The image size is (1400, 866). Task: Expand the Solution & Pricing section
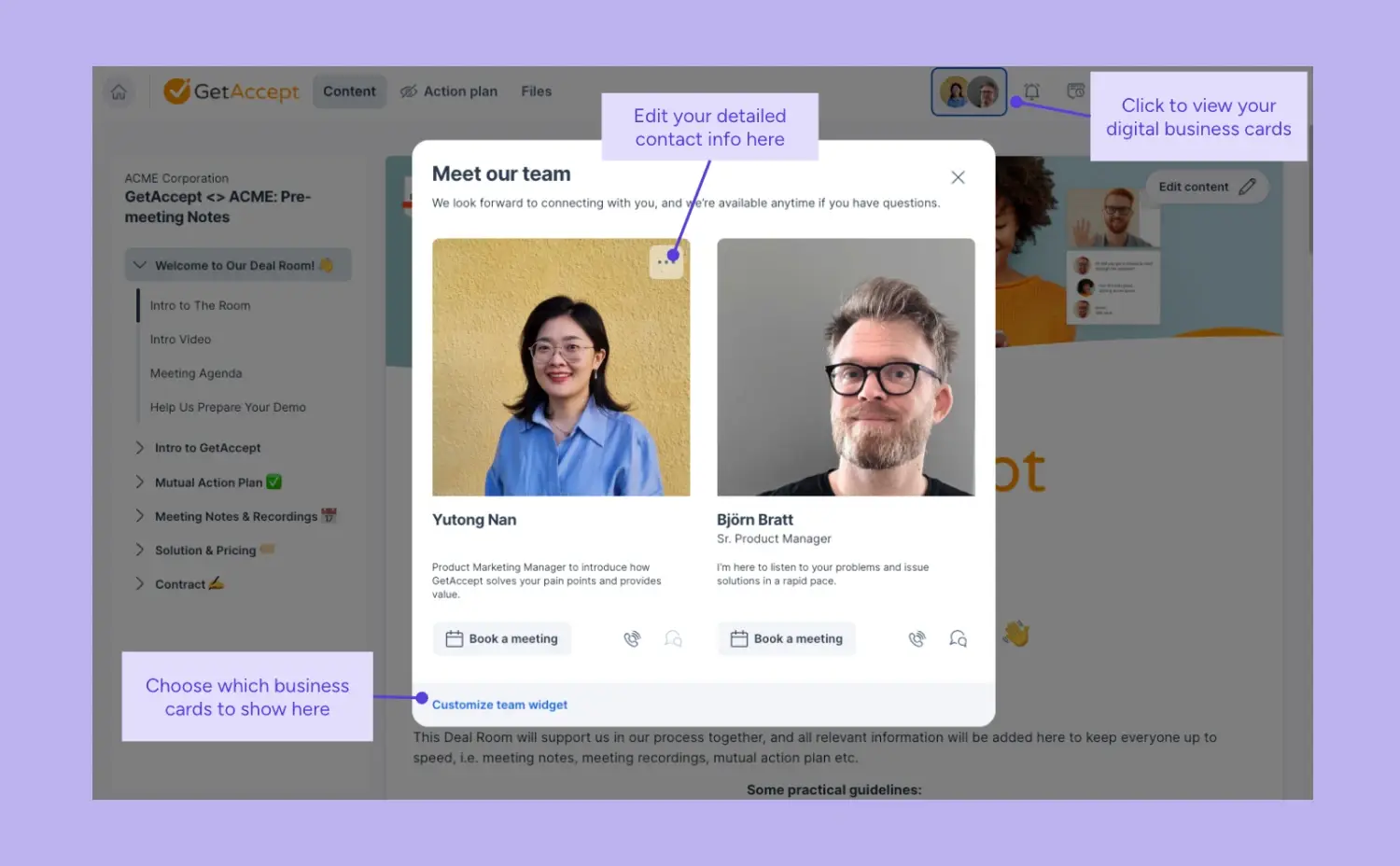point(139,550)
